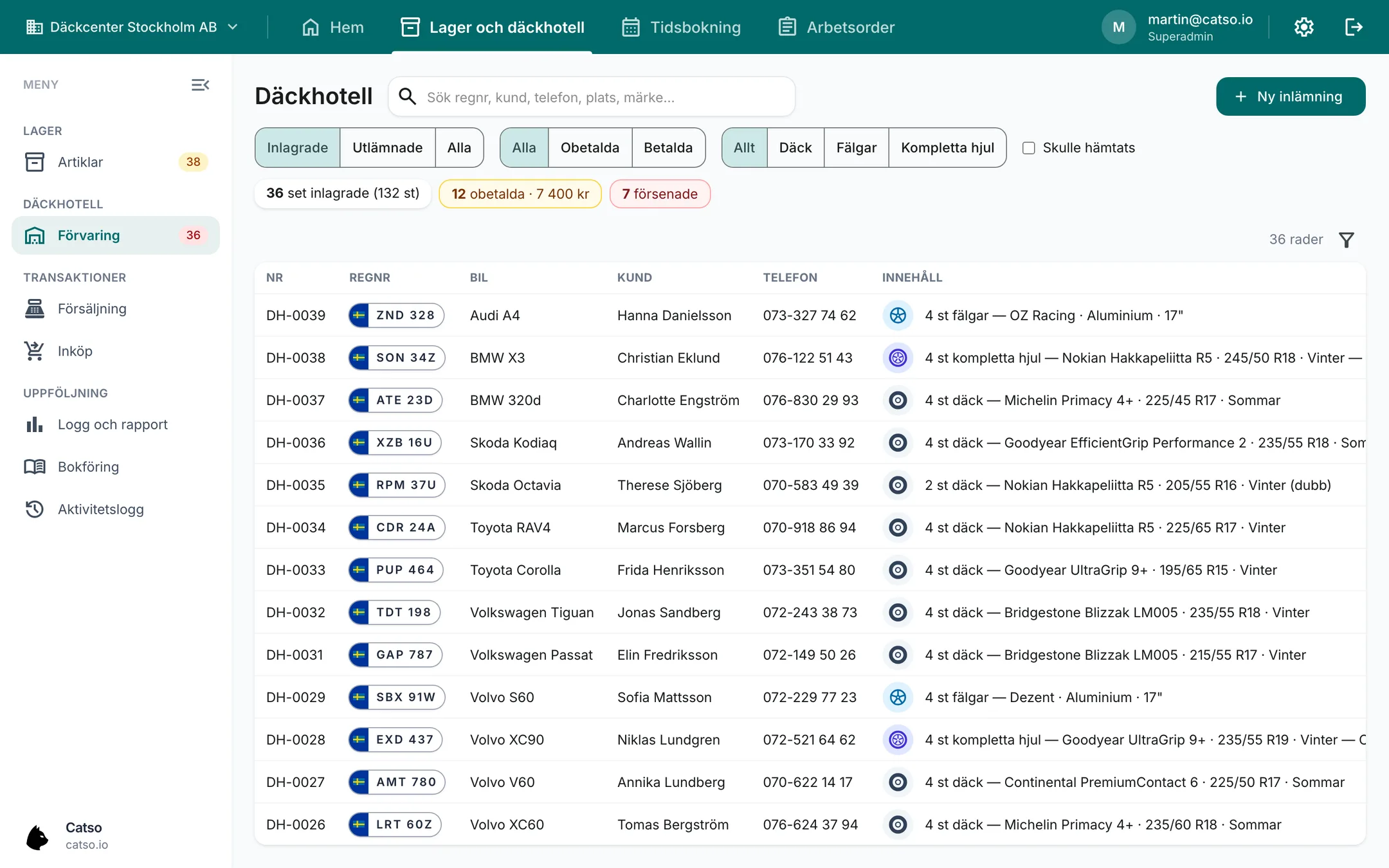
Task: Select the Obetalda filter
Action: coord(590,148)
